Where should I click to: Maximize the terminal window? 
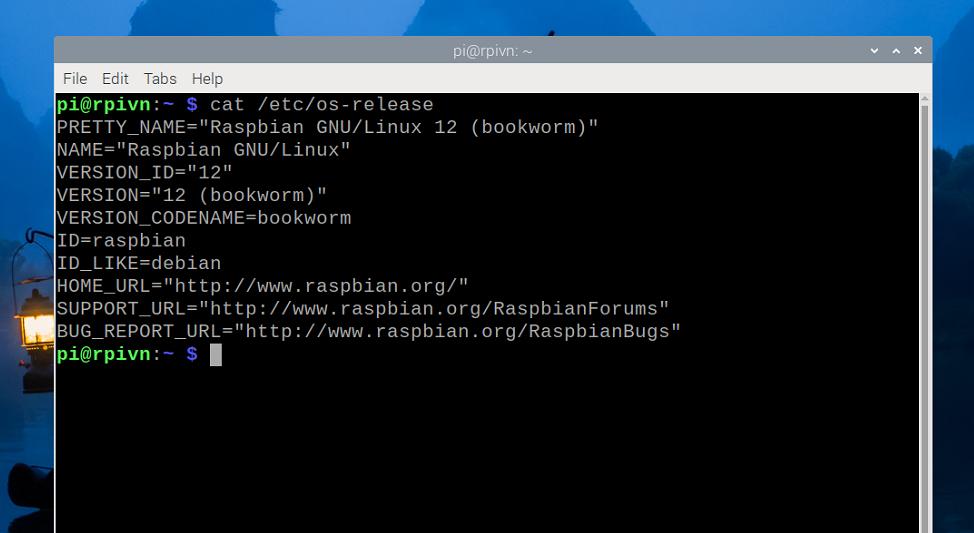(894, 51)
